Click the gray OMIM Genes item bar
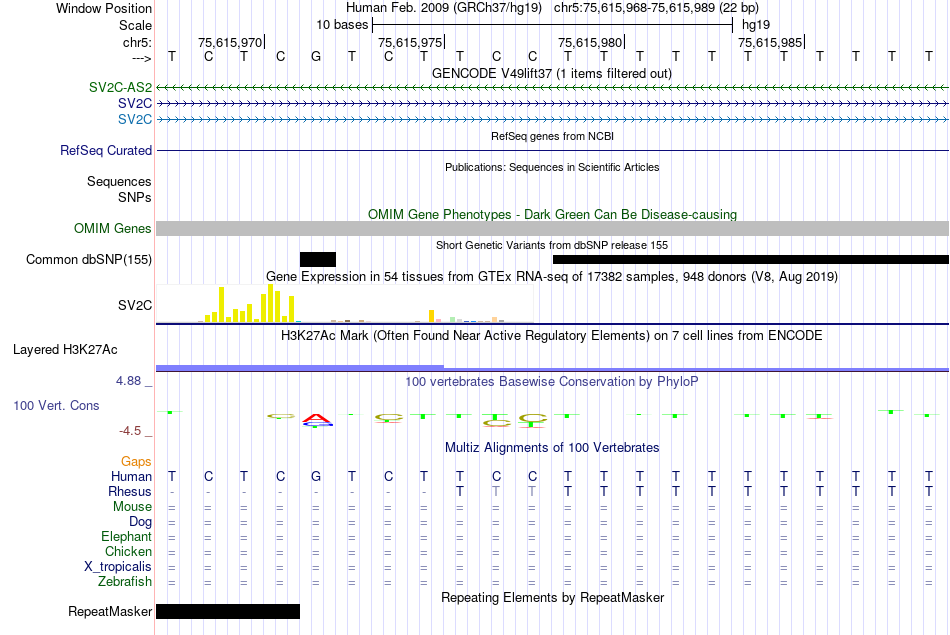950x635 pixels. (552, 228)
